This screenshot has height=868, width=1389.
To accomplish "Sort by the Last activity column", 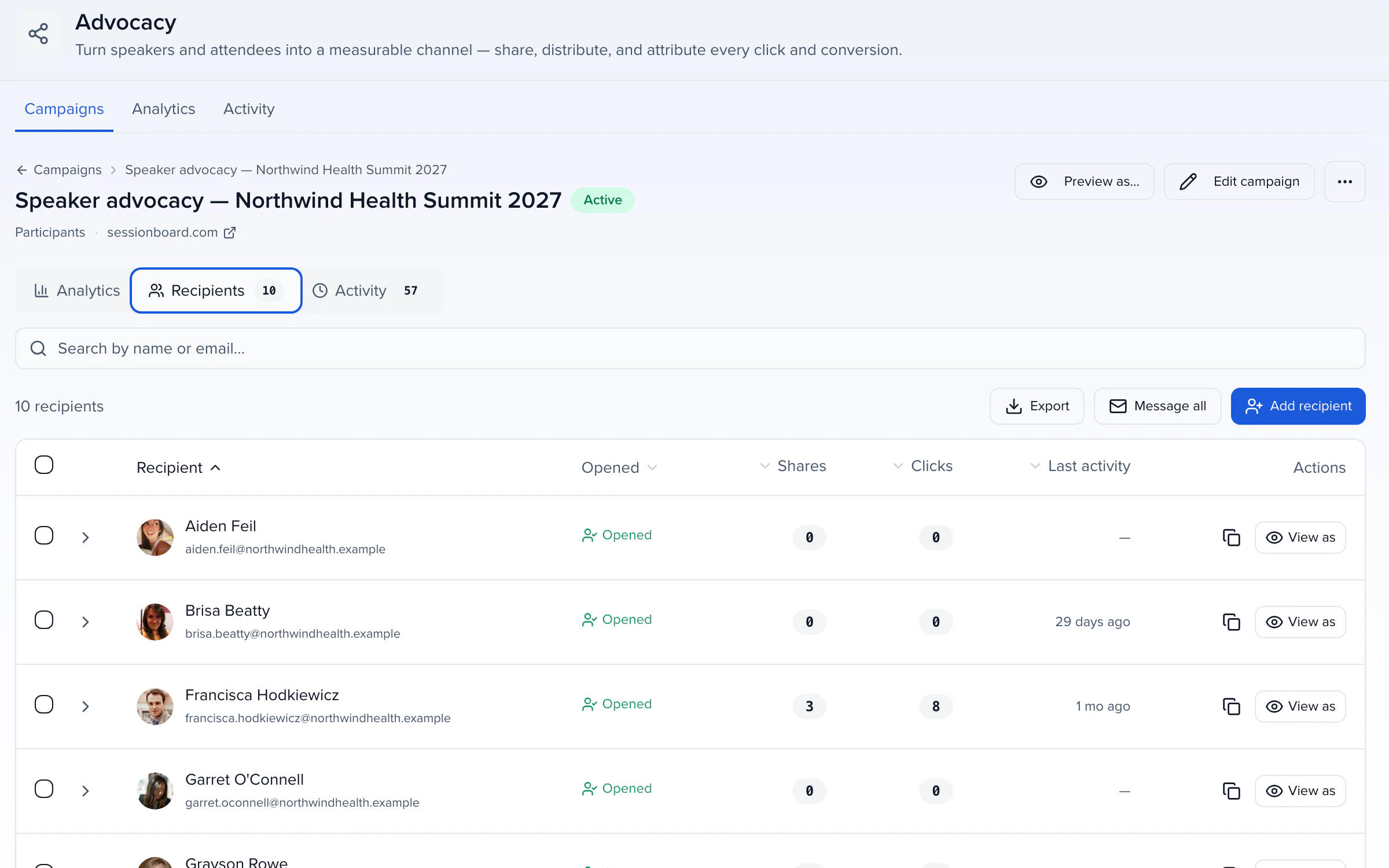I will 1080,466.
